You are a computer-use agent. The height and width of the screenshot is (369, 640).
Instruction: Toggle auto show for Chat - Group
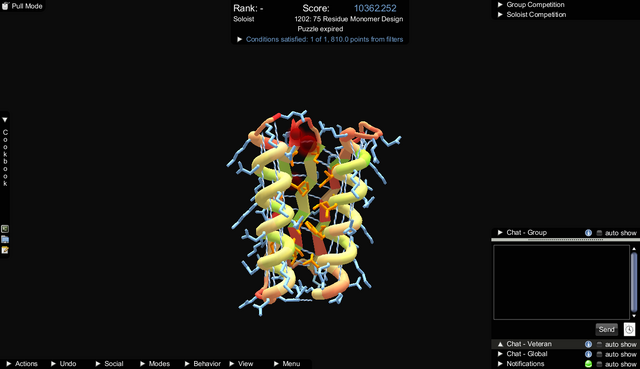600,233
